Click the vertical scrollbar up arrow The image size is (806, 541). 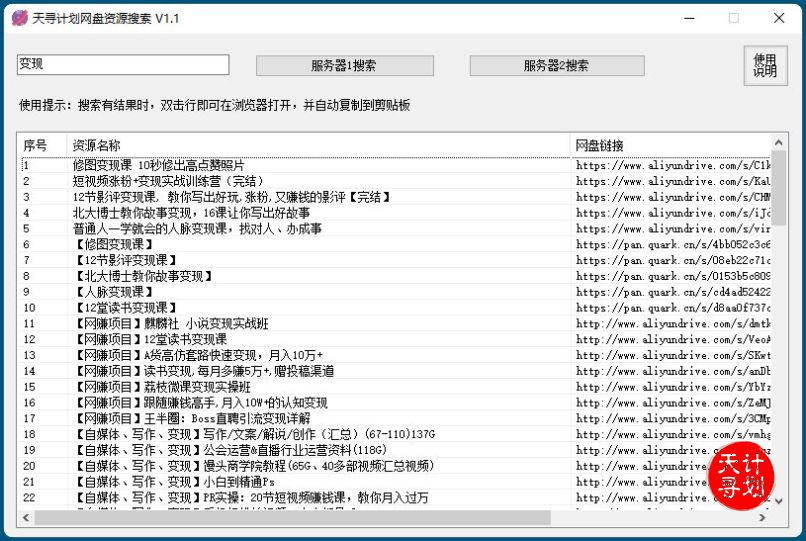click(778, 142)
